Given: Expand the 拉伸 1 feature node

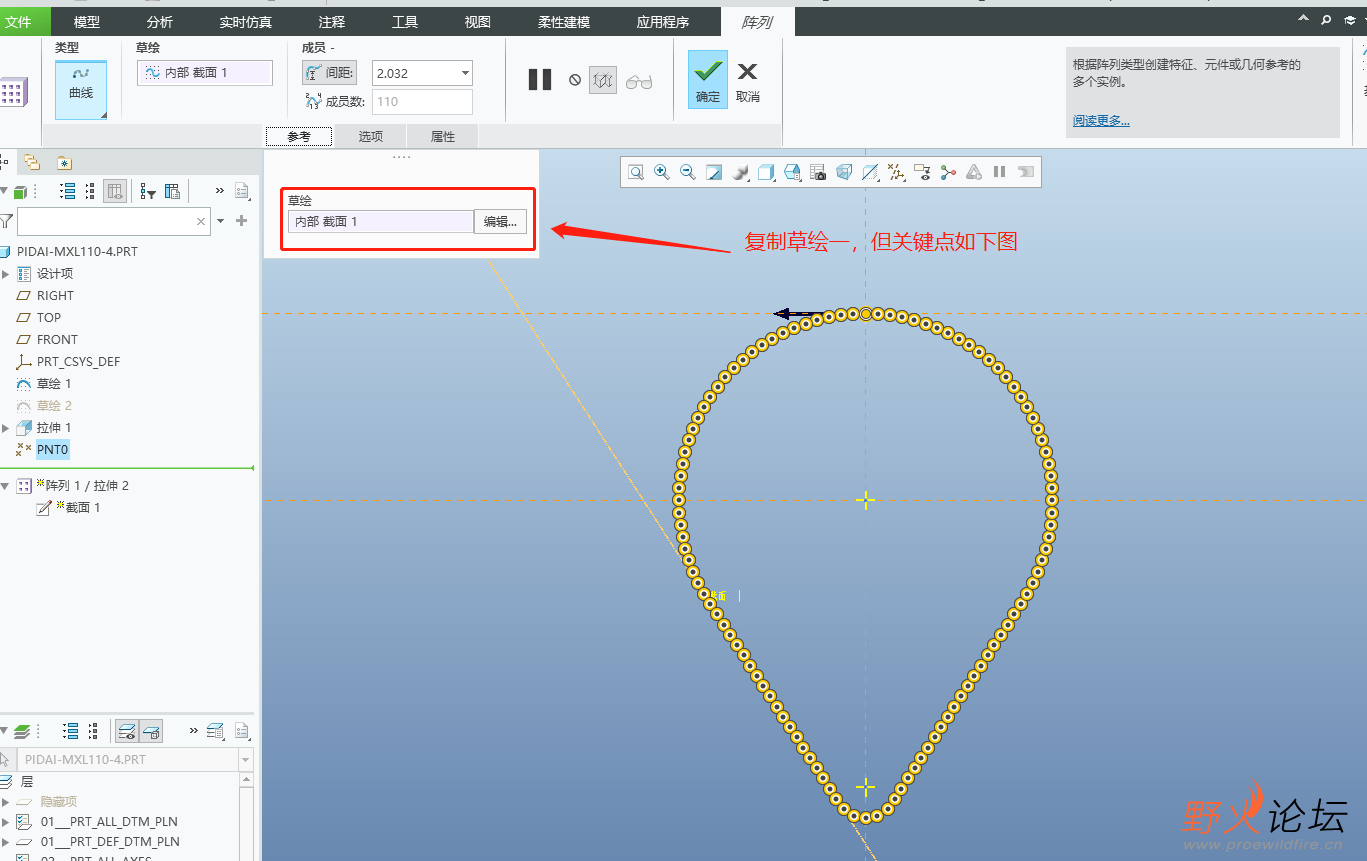Looking at the screenshot, I should coord(5,428).
